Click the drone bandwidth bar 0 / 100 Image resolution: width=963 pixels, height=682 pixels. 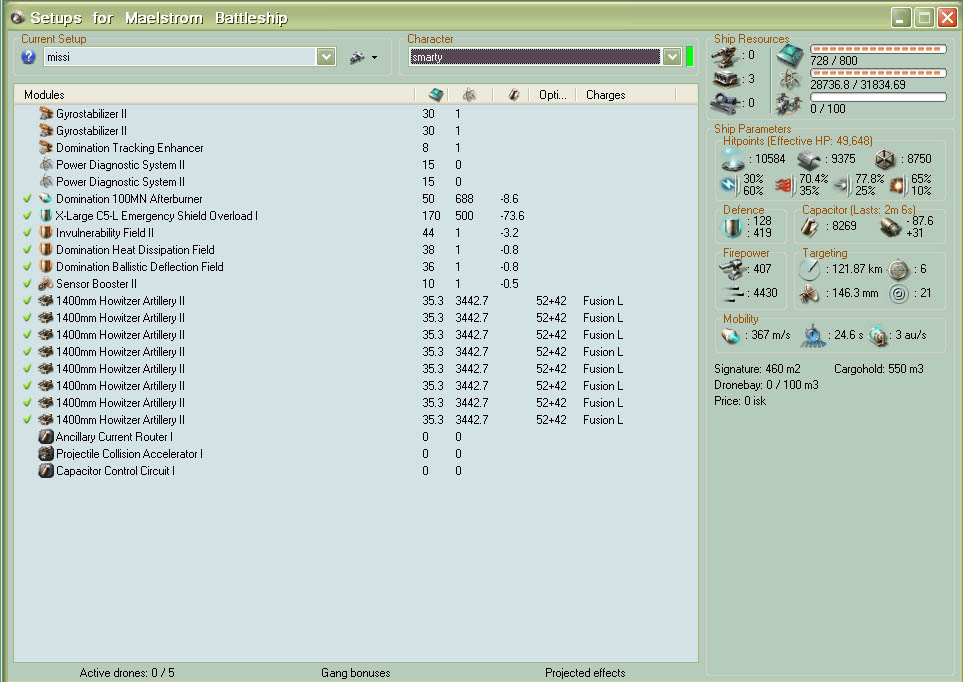pyautogui.click(x=878, y=97)
